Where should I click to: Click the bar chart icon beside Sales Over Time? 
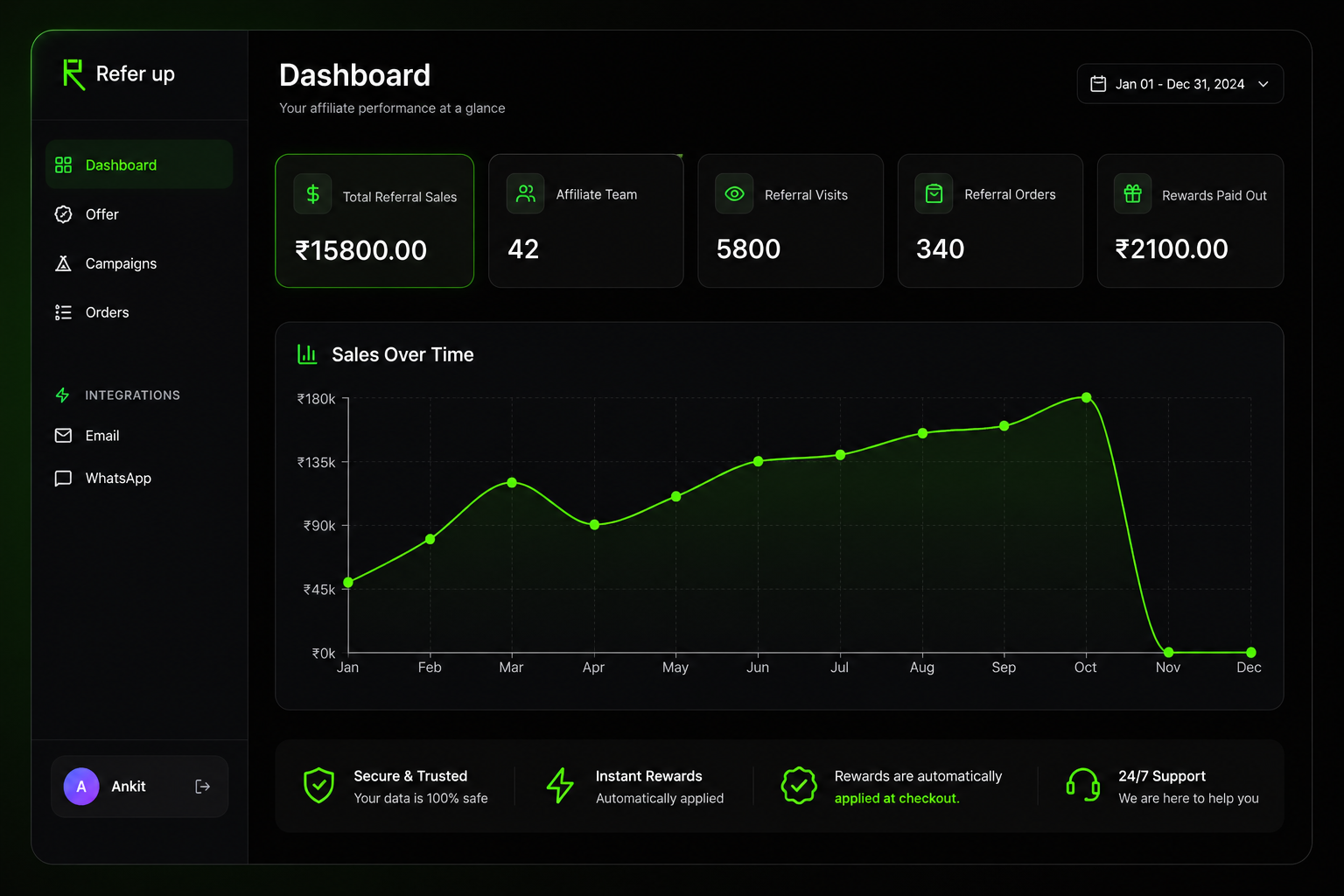(307, 353)
